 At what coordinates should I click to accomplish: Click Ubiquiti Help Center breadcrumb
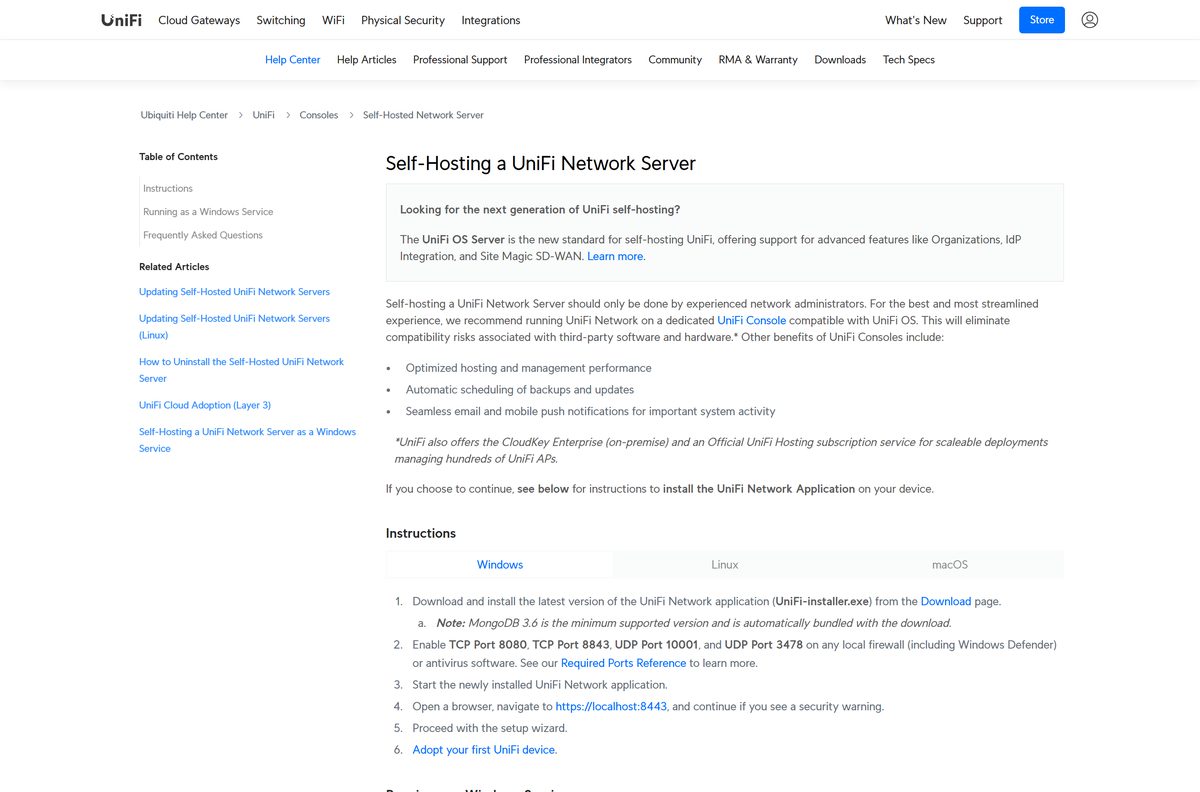[184, 115]
